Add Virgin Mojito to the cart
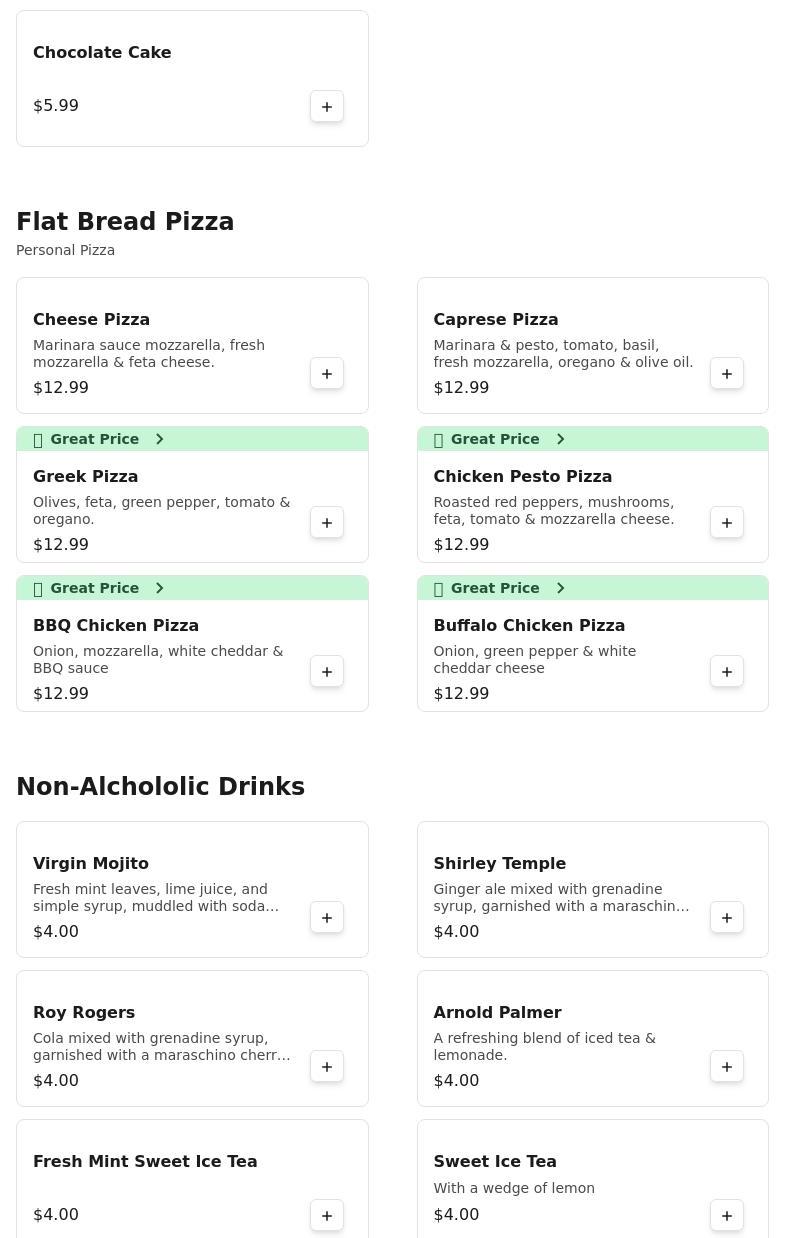This screenshot has height=1238, width=785. coord(327,918)
